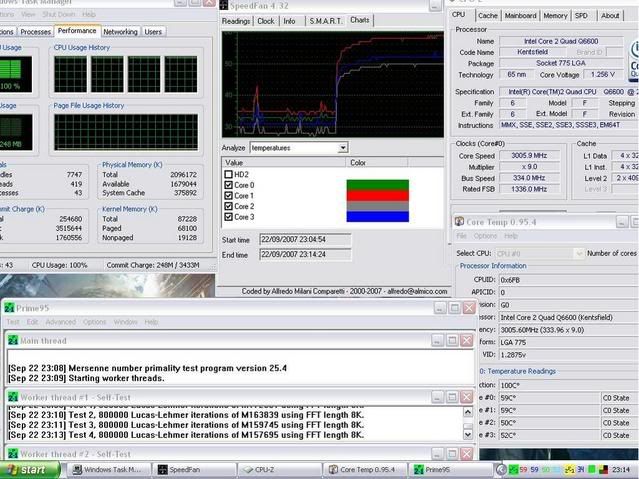Open the Start menu
Screen dimensions: 639x479
[x=29, y=470]
